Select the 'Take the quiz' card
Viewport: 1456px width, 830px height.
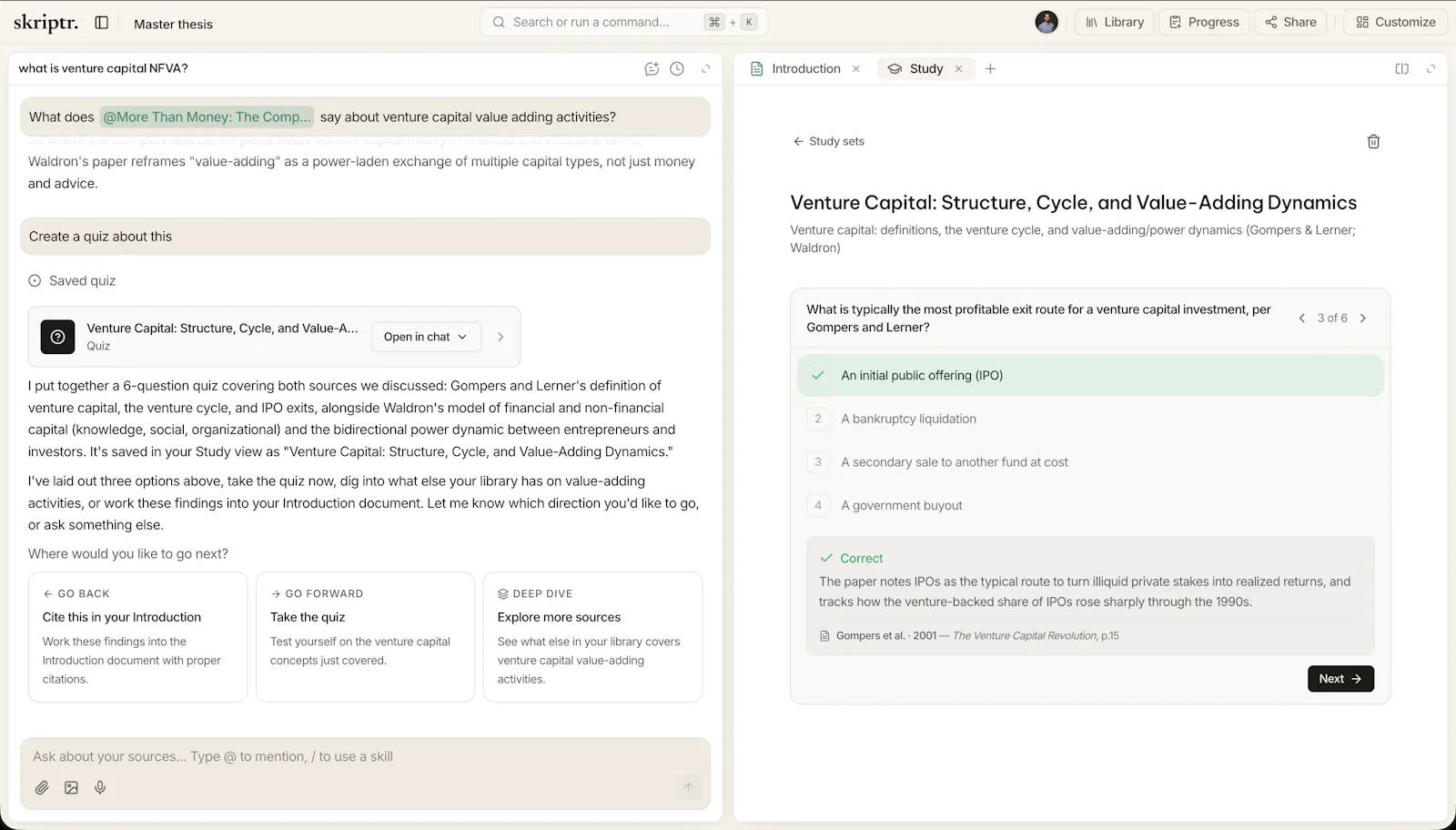(365, 637)
